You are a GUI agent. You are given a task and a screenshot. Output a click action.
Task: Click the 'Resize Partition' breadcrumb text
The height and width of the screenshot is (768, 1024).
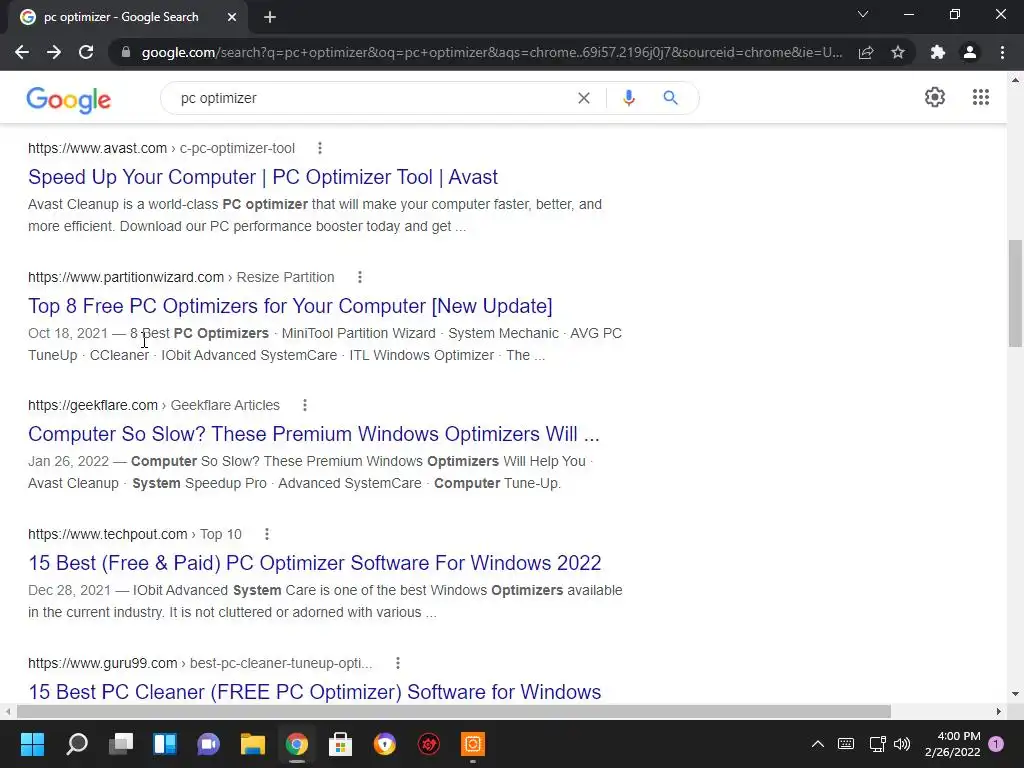click(x=285, y=277)
